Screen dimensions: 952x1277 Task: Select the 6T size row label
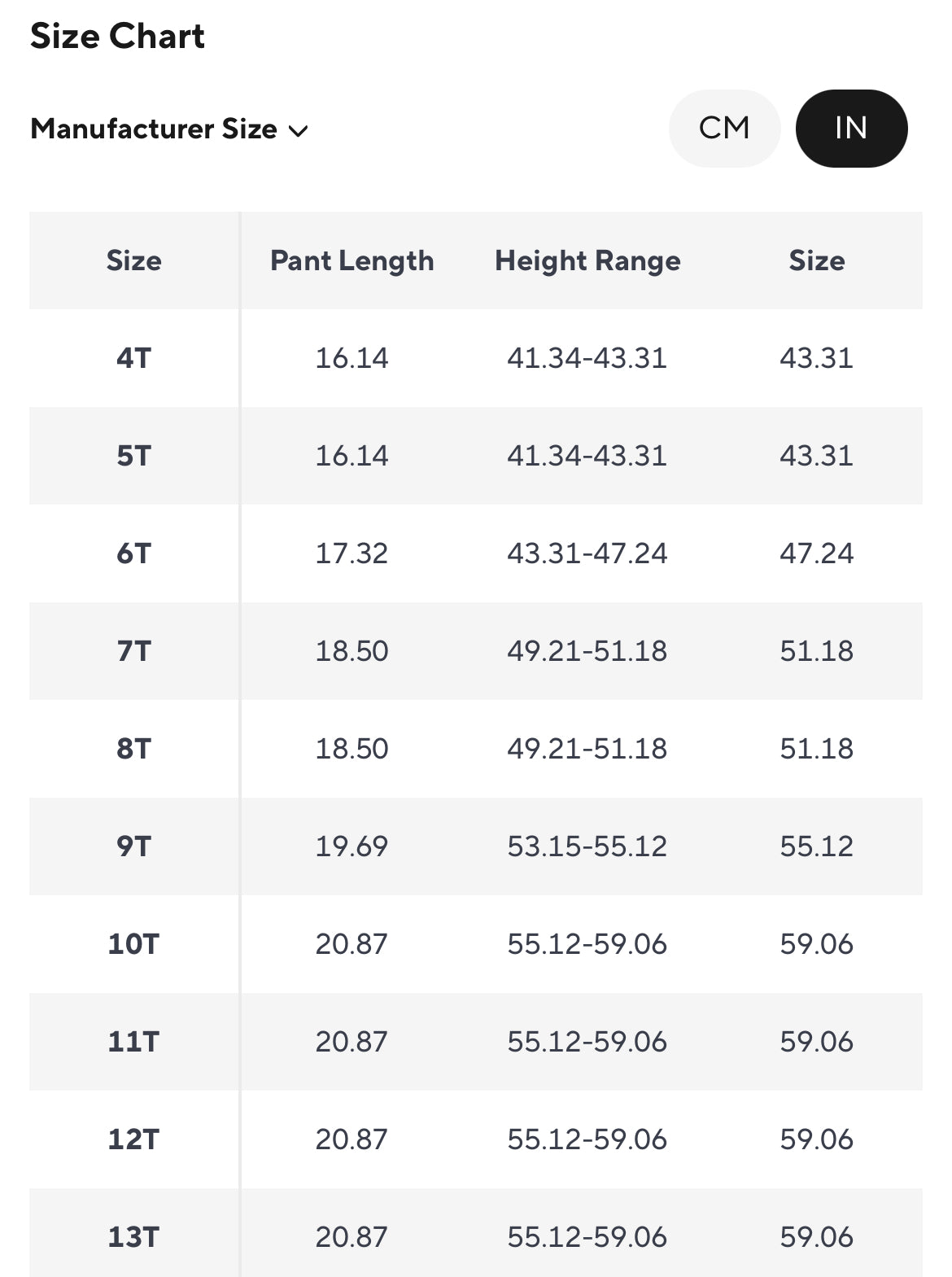133,553
